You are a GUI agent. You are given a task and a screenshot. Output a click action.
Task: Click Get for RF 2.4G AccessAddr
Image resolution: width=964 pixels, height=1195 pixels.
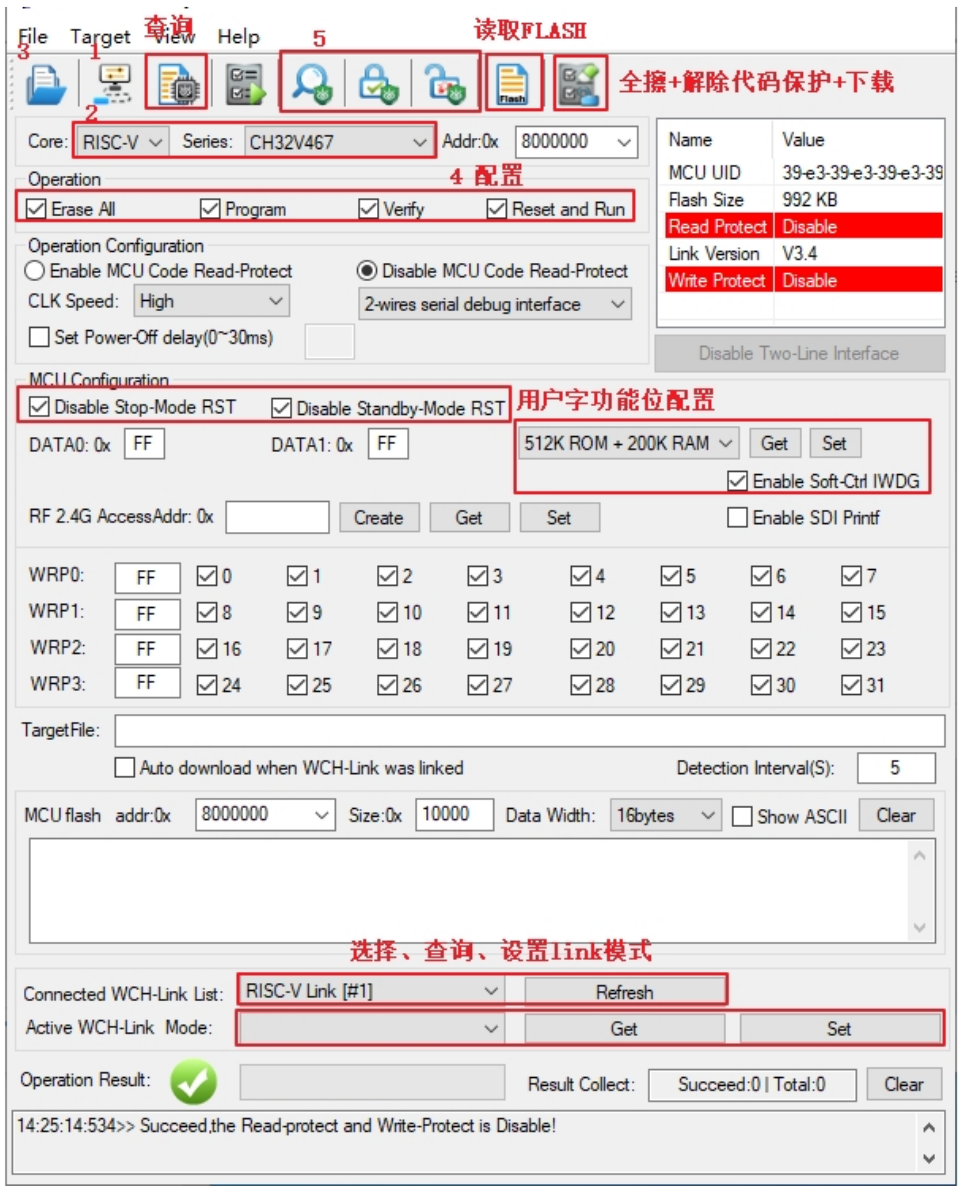(469, 517)
